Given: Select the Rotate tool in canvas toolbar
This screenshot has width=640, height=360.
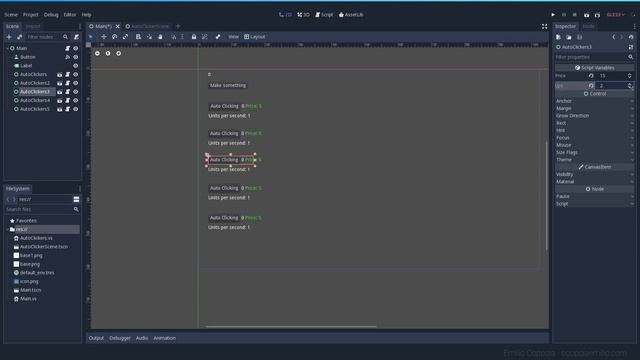Looking at the screenshot, I should (x=115, y=37).
